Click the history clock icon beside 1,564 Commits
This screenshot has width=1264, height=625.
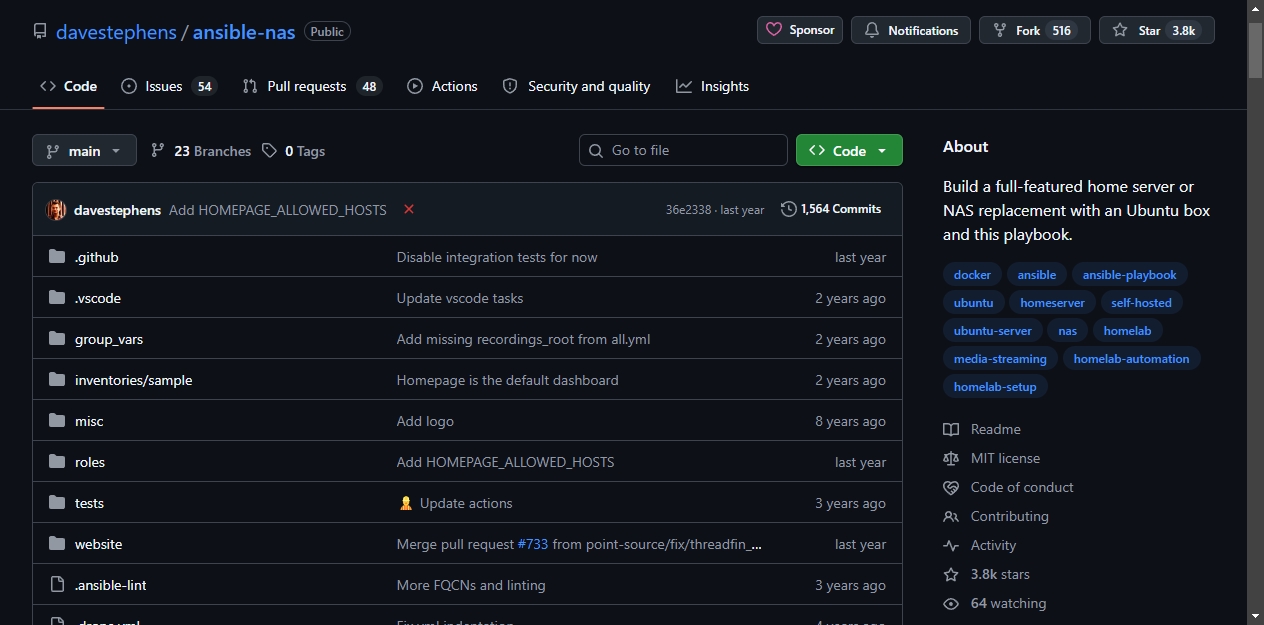click(789, 209)
